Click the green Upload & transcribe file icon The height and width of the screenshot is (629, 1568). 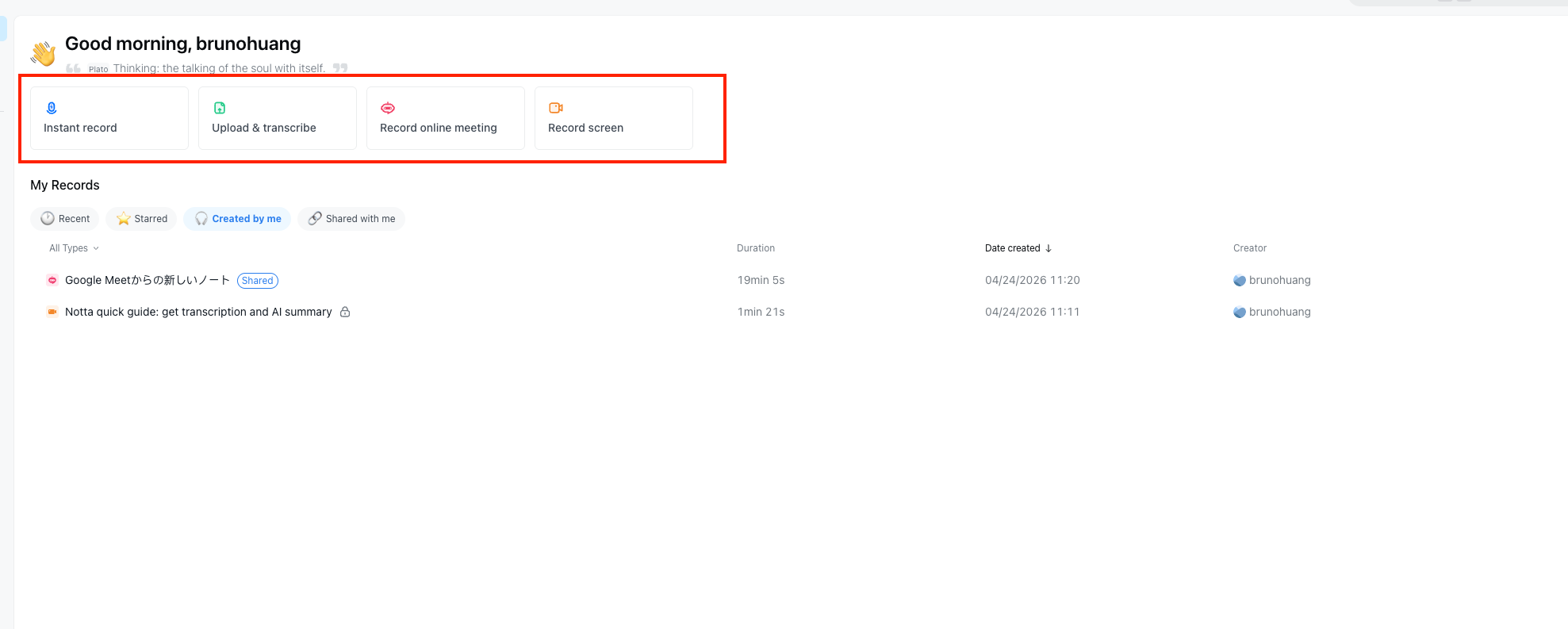(220, 108)
